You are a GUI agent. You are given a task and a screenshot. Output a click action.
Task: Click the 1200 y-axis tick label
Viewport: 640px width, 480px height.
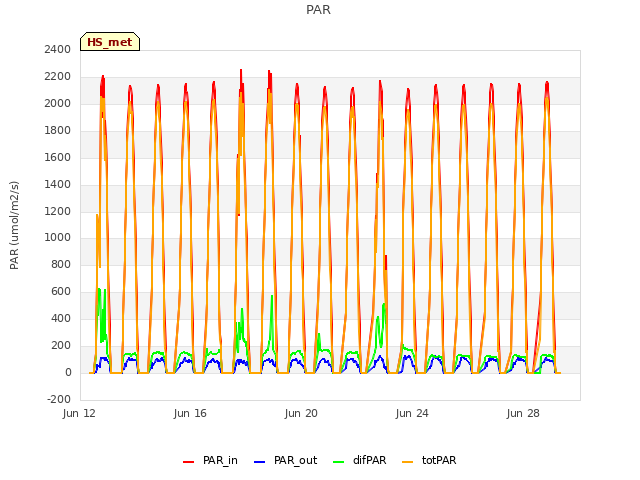[58, 211]
